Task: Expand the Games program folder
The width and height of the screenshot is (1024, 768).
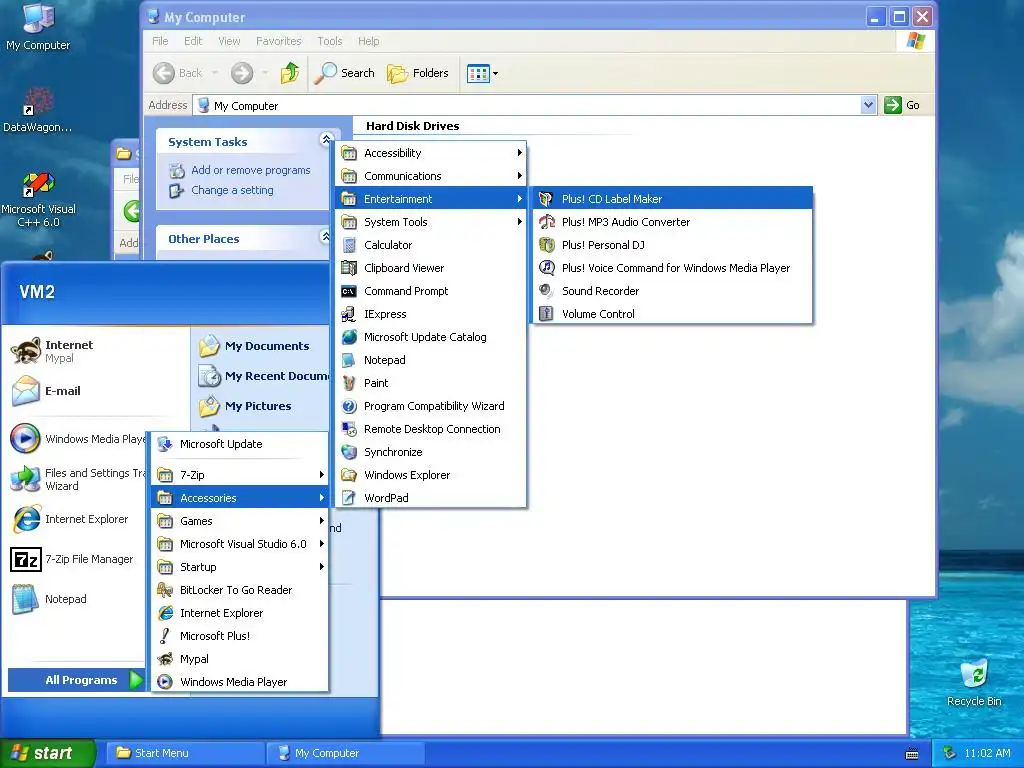Action: 240,521
